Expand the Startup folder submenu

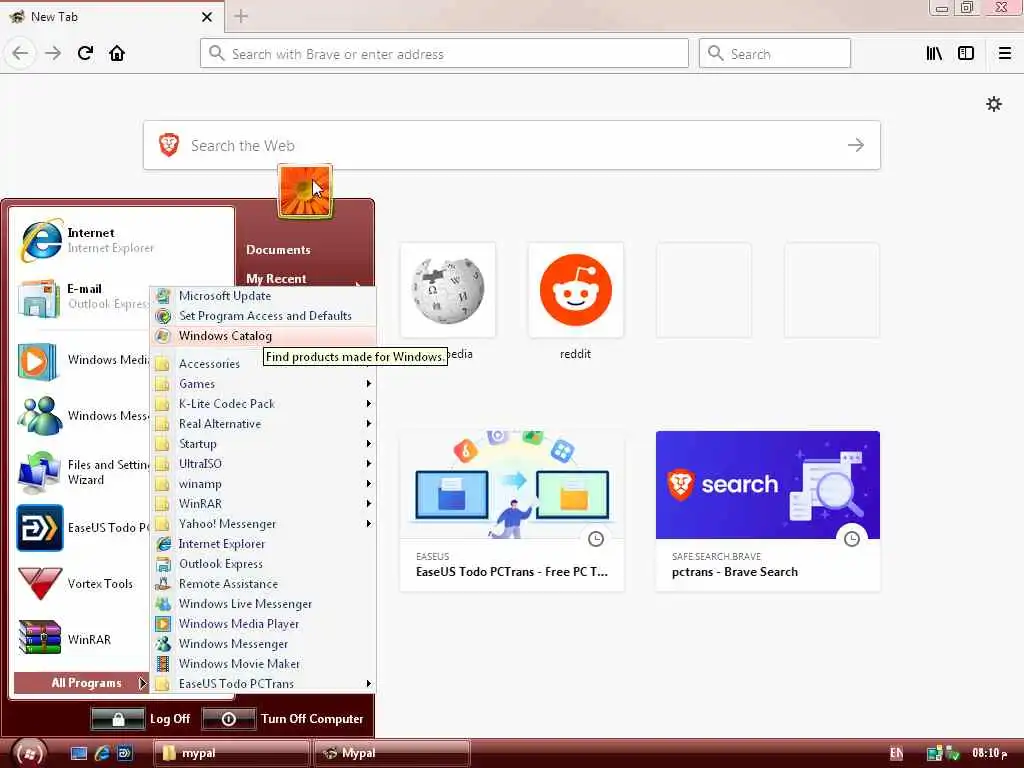pos(264,444)
